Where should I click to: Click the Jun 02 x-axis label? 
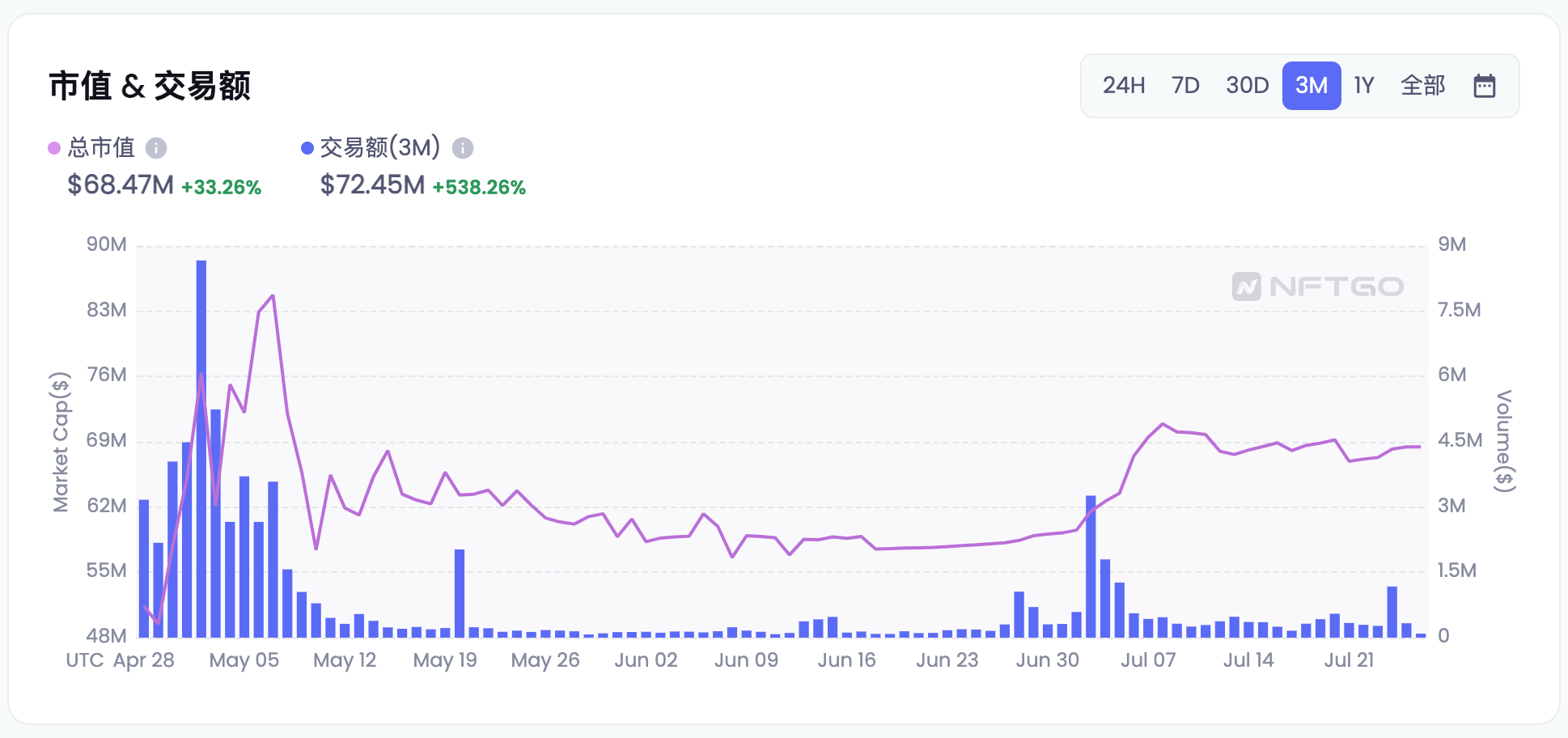point(646,660)
